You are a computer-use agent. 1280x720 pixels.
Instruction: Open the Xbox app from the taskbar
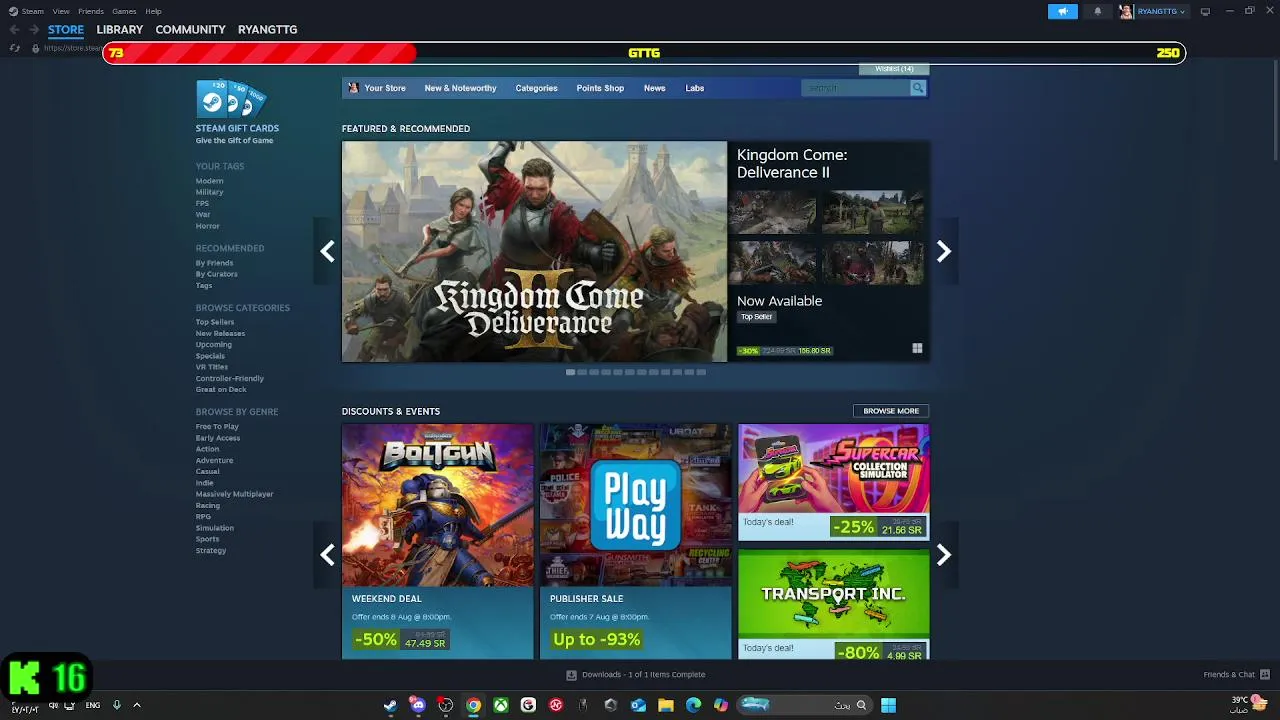click(500, 705)
